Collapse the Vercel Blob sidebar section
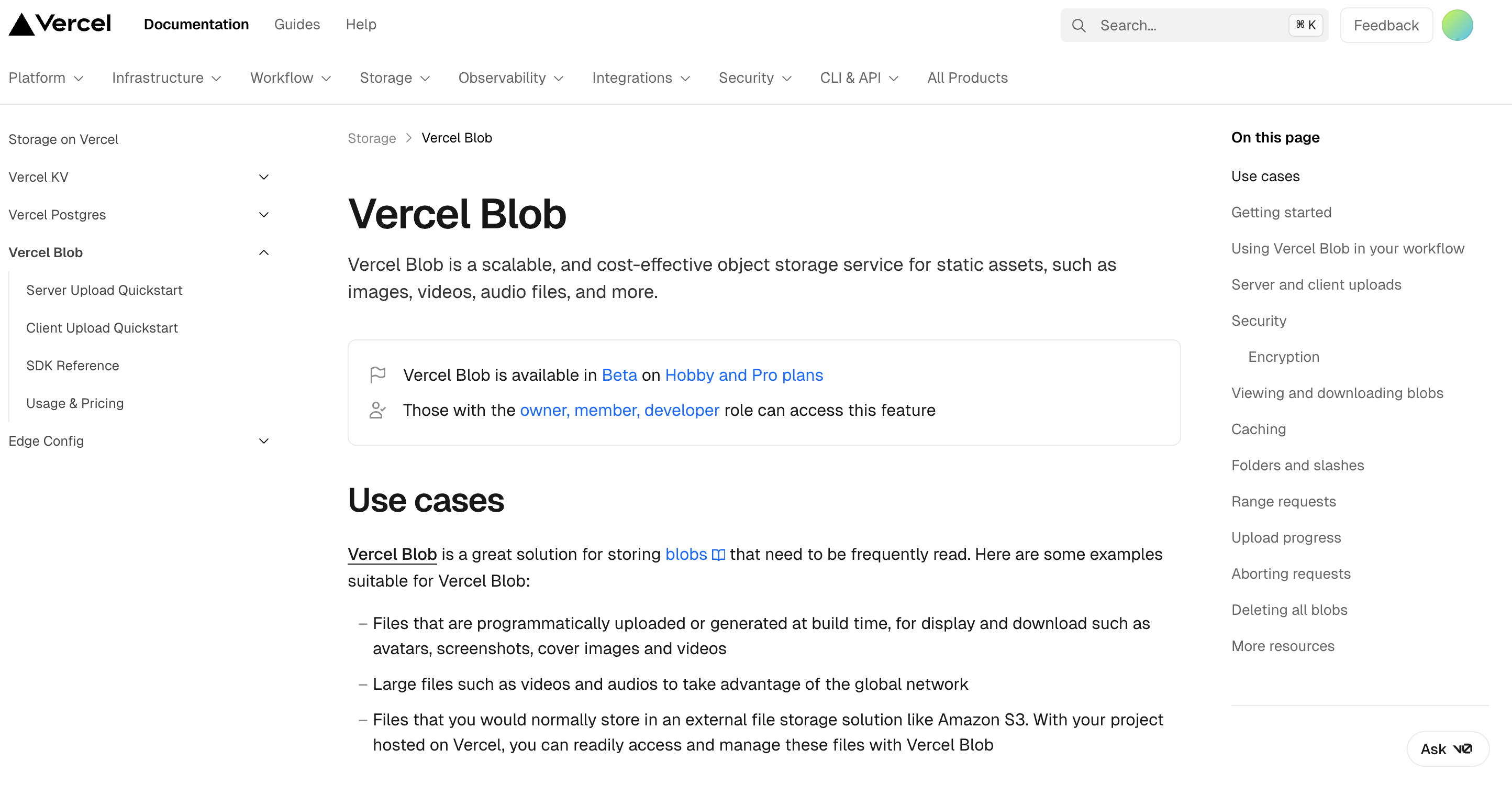The height and width of the screenshot is (794, 1512). coord(263,252)
